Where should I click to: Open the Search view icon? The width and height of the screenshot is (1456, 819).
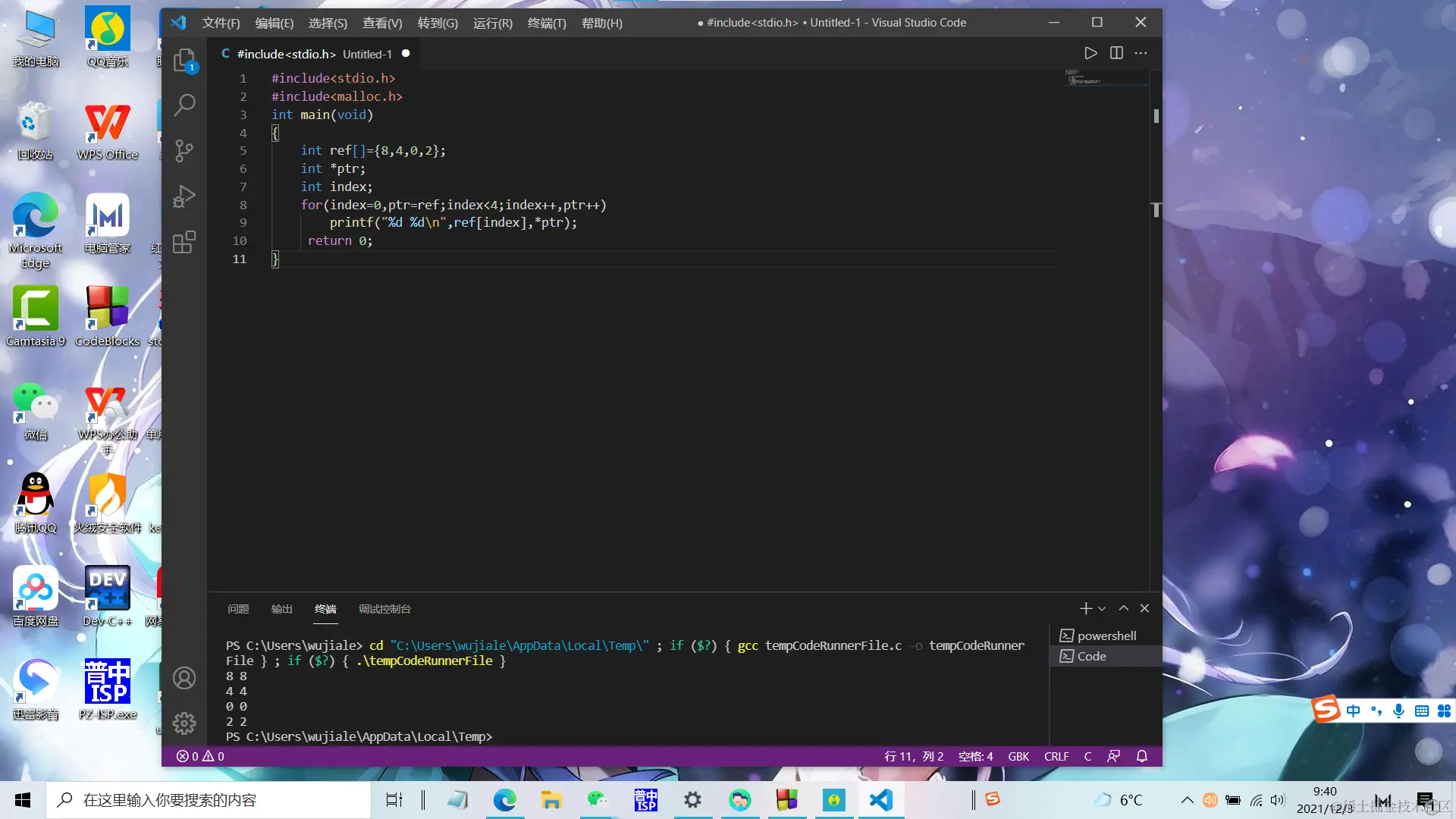184,105
